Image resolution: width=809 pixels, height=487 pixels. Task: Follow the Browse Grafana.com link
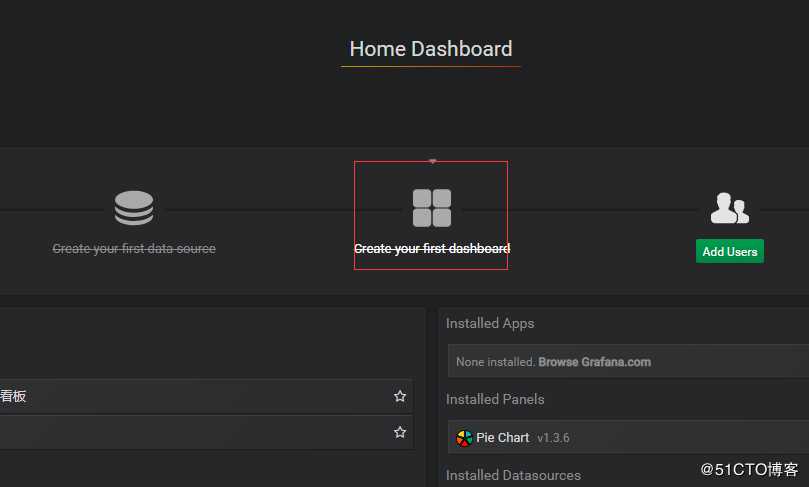tap(595, 362)
